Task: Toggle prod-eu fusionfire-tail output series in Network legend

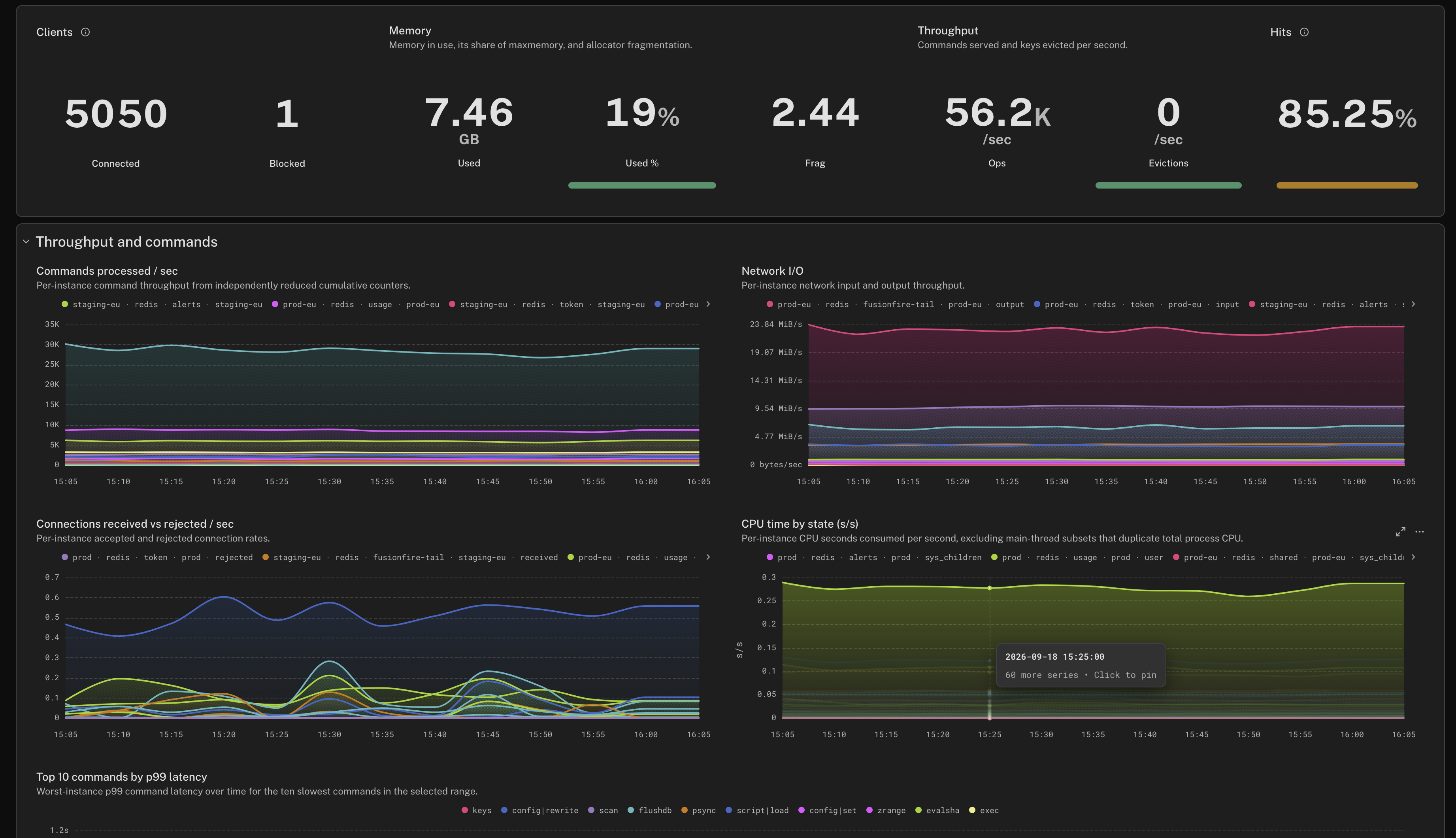Action: 895,304
